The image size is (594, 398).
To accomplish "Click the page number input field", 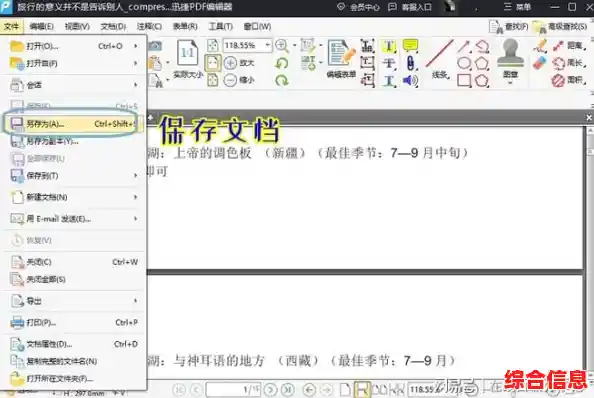I will pos(233,389).
